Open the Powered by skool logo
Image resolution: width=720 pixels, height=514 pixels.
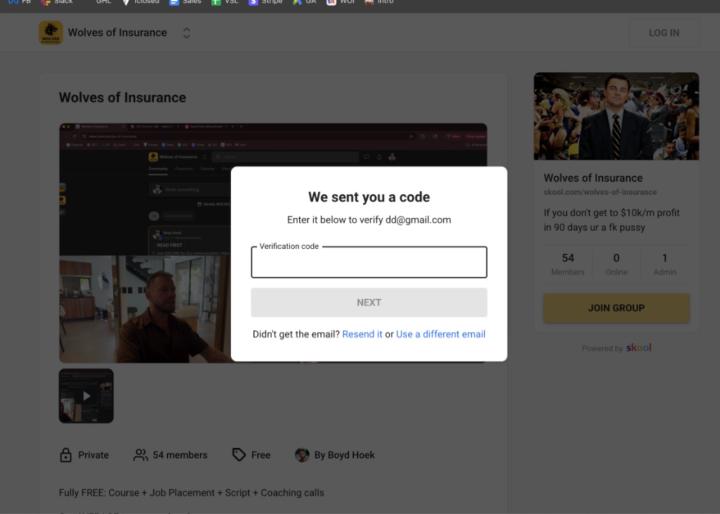pyautogui.click(x=638, y=348)
